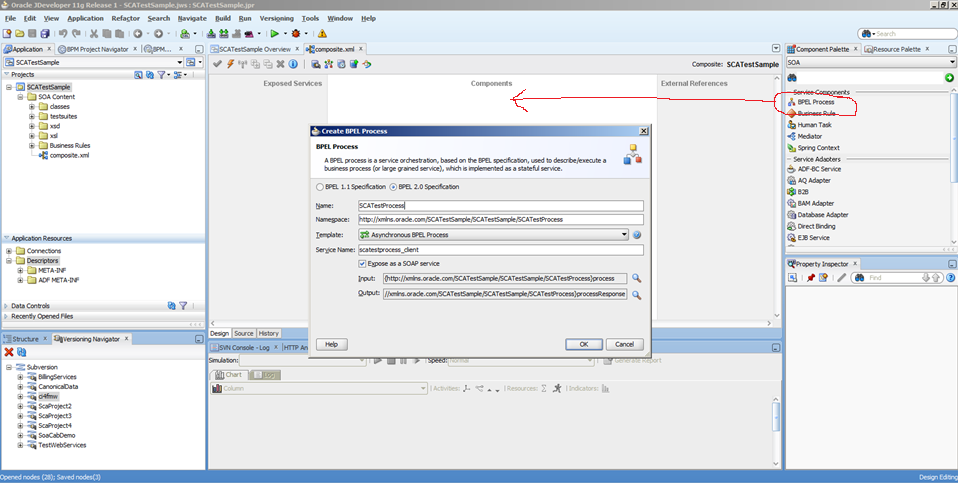Expand the testsuites folder node
This screenshot has width=958, height=483.
[32, 117]
